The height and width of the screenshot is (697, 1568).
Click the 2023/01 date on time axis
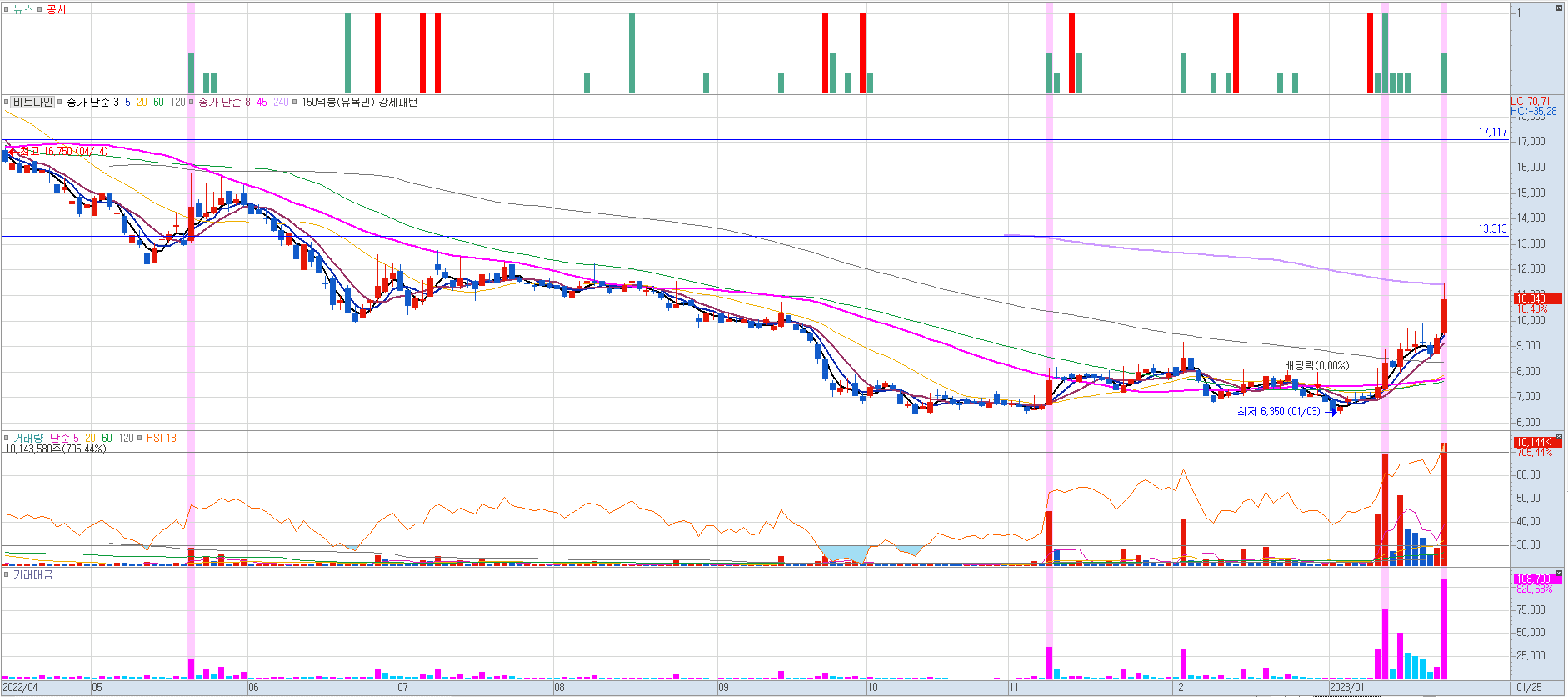click(1347, 688)
